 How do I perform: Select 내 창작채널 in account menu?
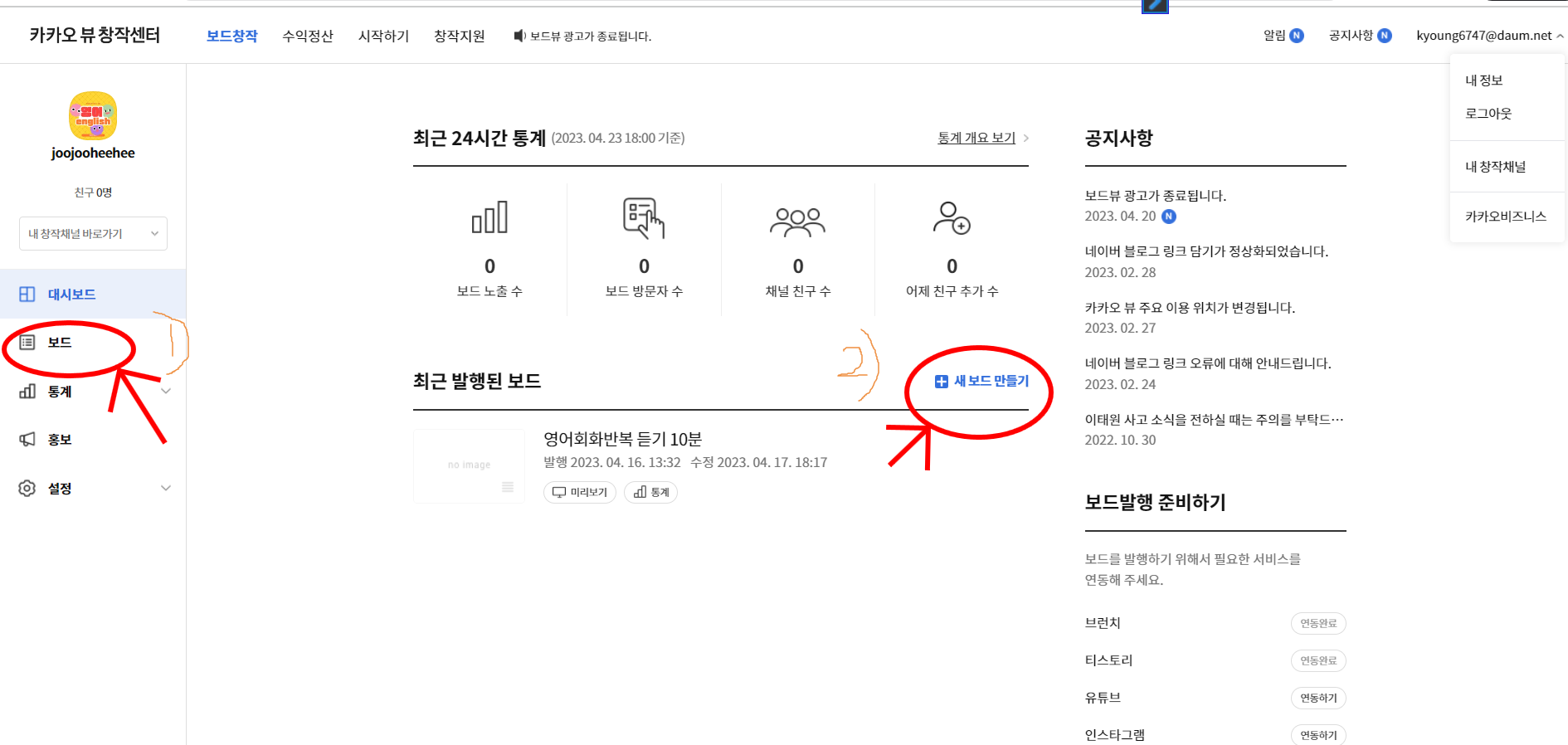1496,167
